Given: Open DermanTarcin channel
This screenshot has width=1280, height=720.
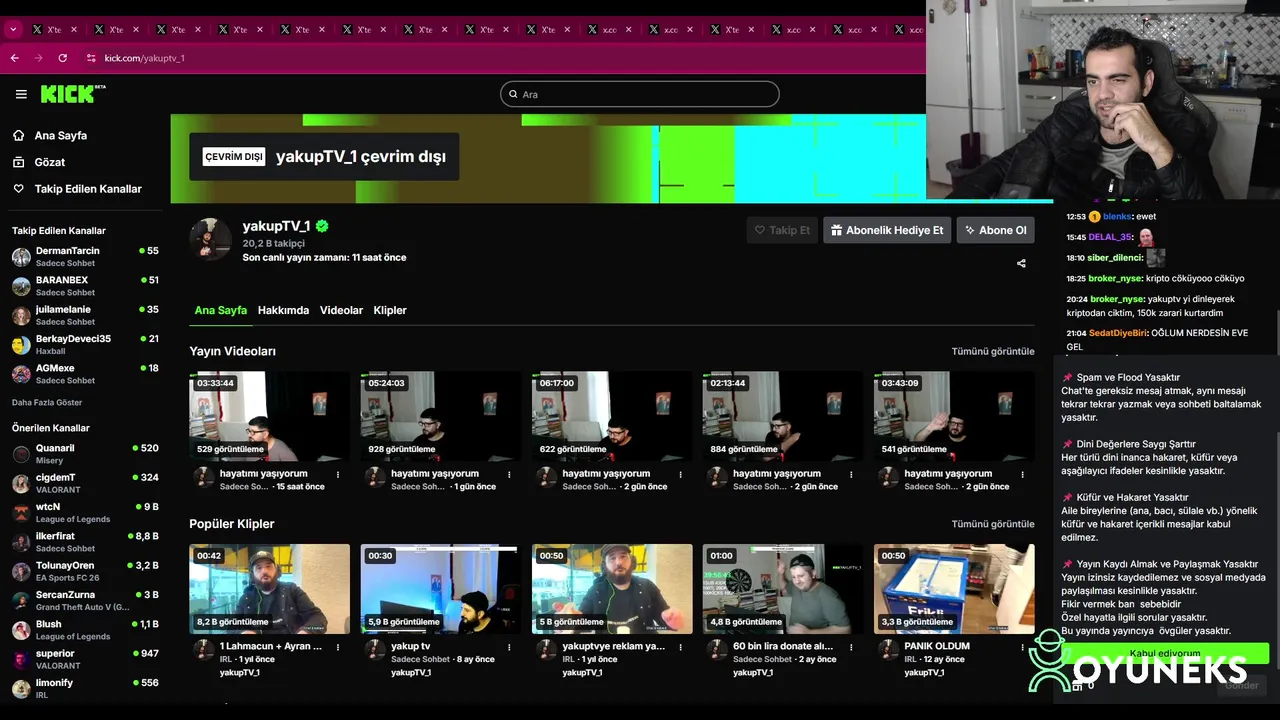Looking at the screenshot, I should [x=85, y=257].
